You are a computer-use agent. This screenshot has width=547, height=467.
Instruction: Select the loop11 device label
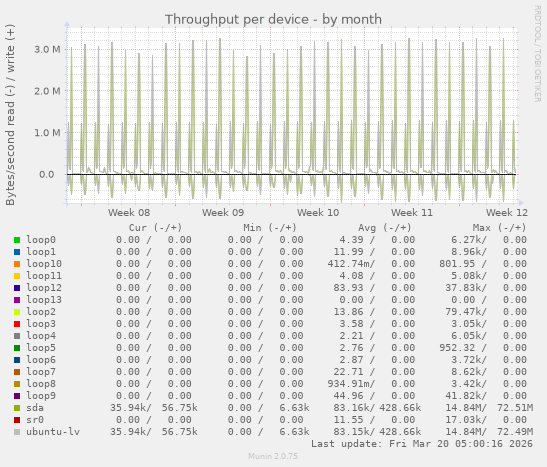(x=44, y=276)
